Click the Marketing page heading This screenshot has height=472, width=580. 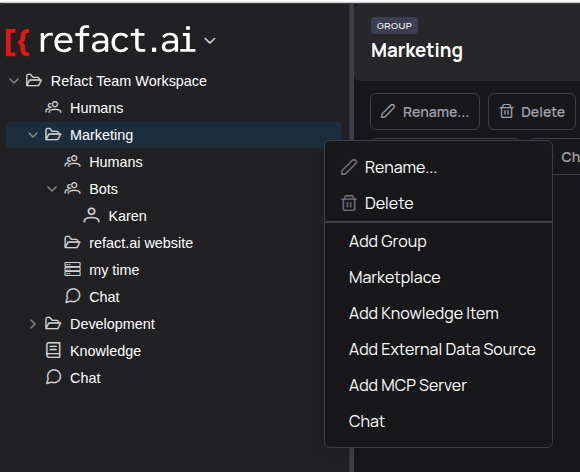point(417,50)
